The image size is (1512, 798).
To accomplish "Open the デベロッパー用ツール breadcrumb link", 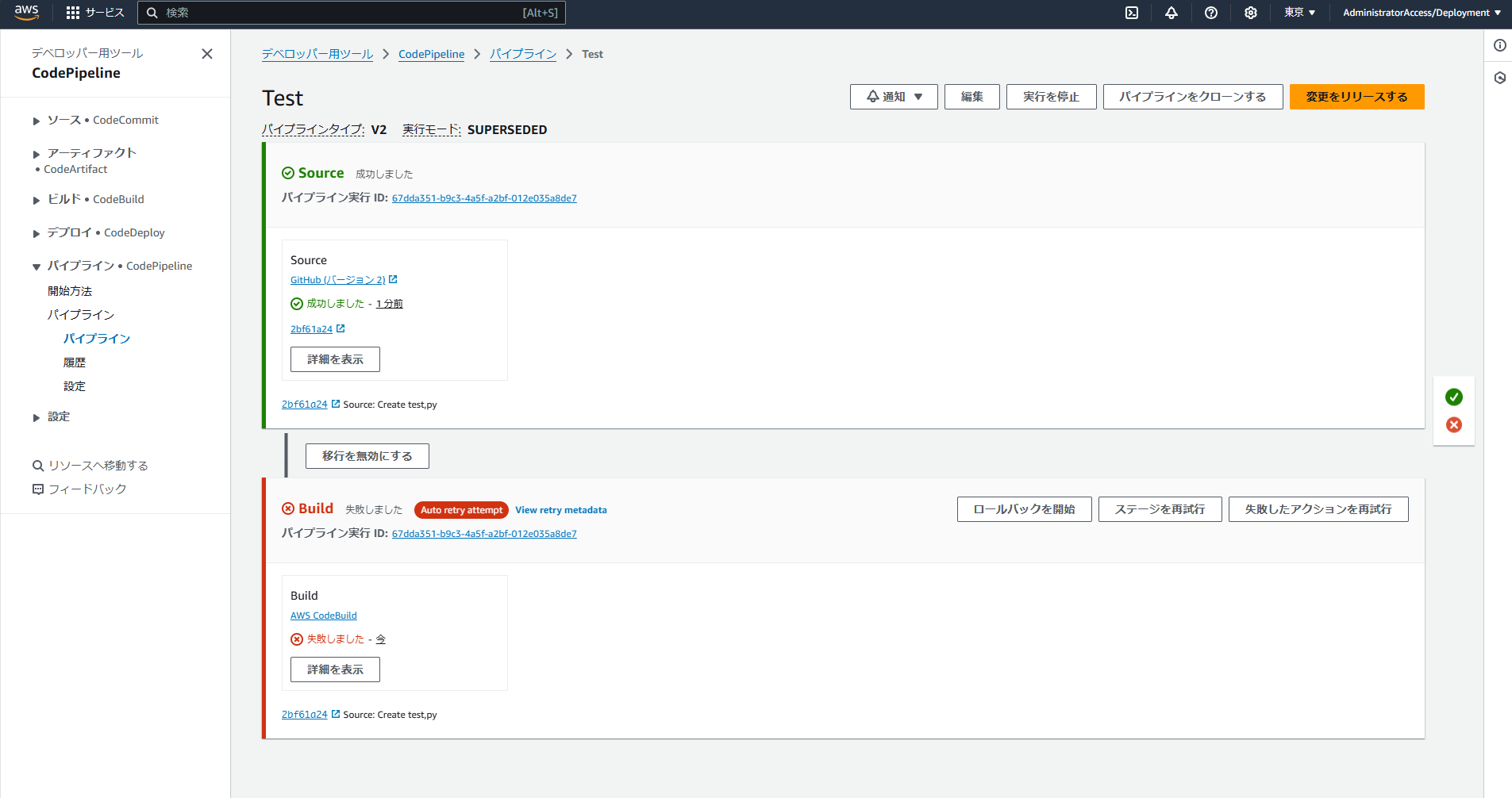I will point(317,54).
